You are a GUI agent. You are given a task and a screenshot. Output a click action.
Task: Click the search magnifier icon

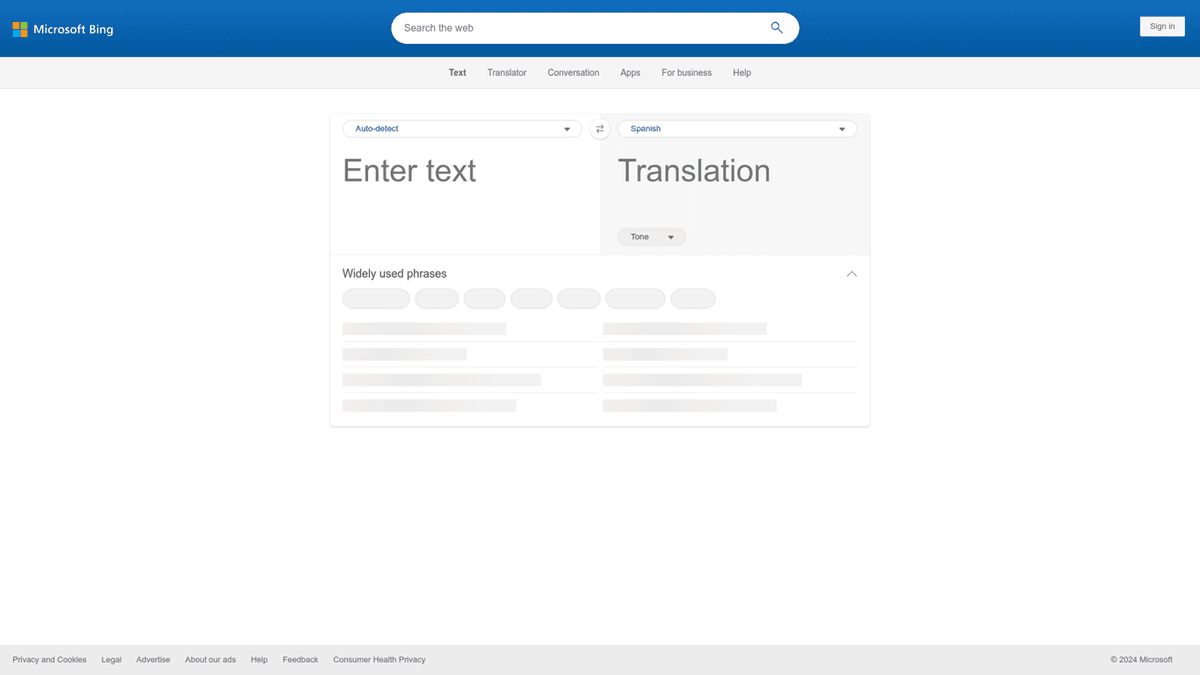[x=777, y=28]
